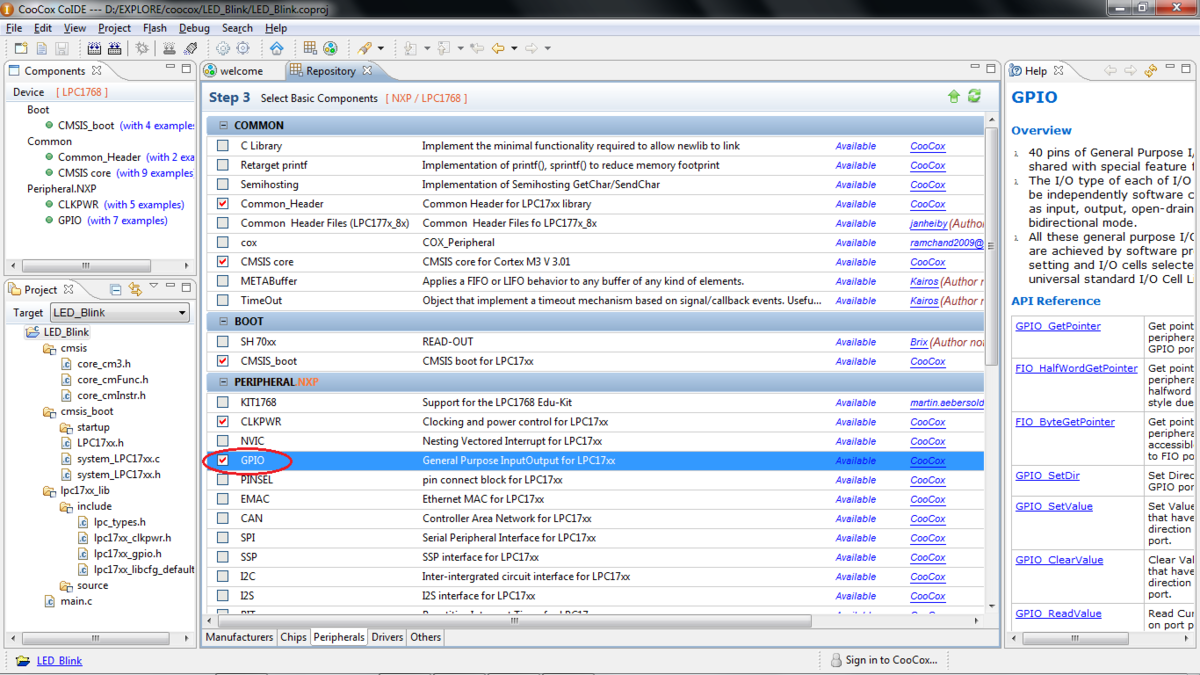Collapse the COMMON section

223,126
